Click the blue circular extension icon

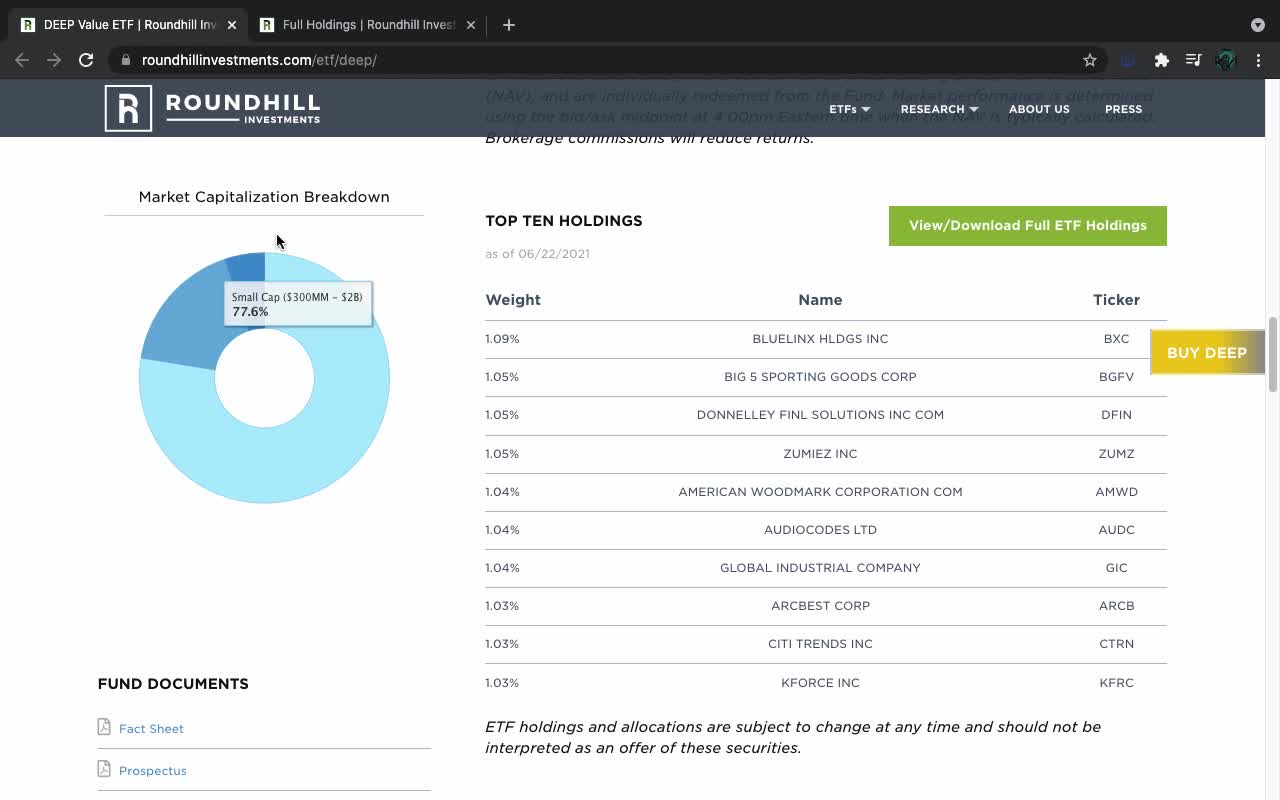point(1128,60)
